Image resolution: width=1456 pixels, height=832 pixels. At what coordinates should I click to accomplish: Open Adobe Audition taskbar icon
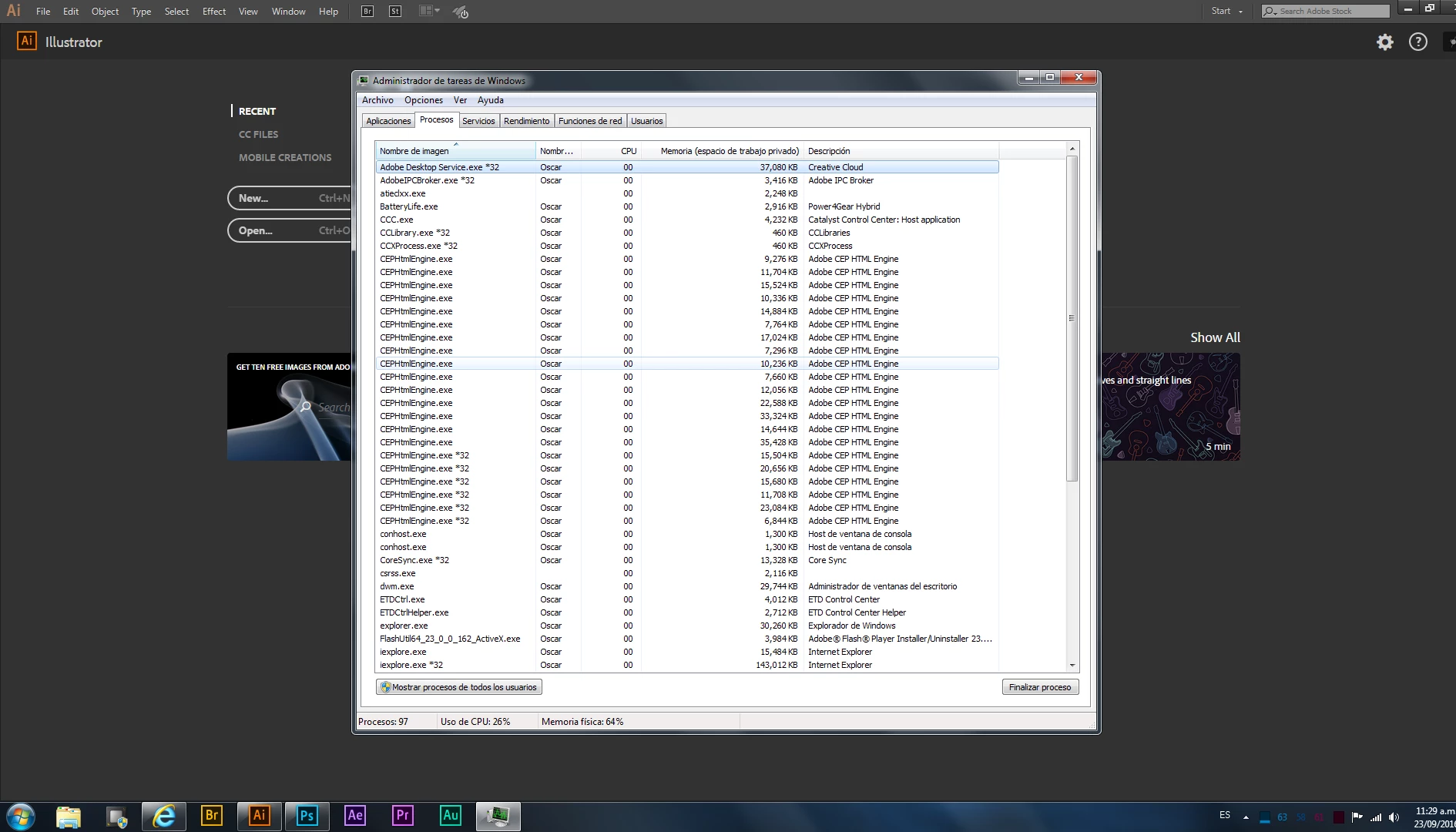451,815
